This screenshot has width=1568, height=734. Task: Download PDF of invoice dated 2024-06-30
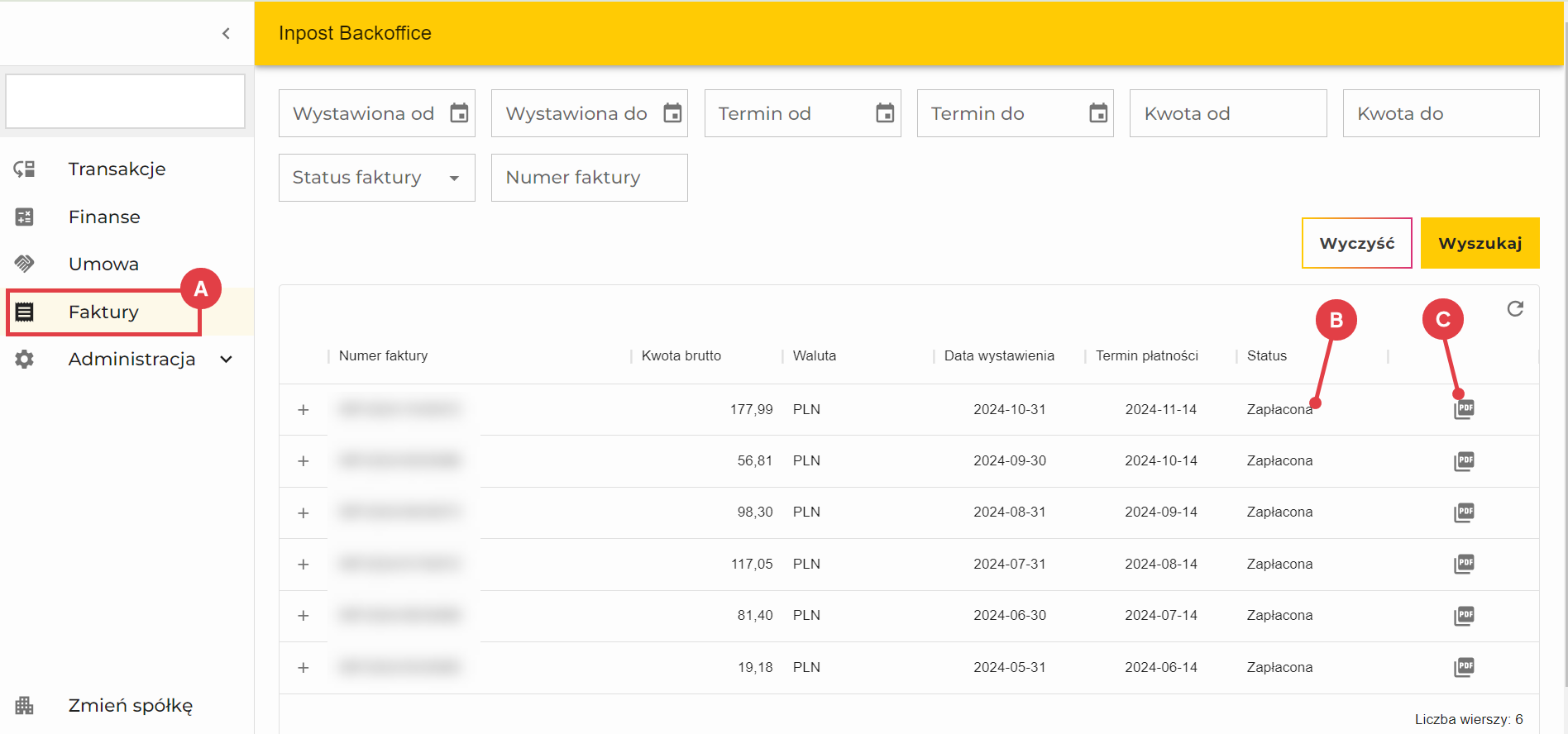(1464, 616)
